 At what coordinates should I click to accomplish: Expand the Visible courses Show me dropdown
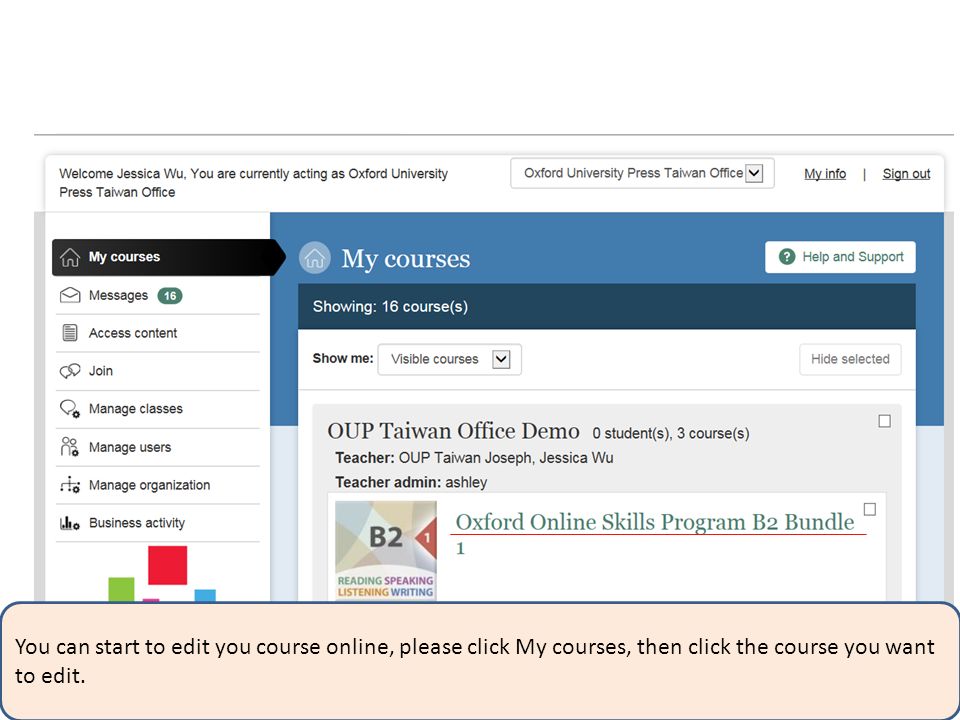tap(449, 359)
